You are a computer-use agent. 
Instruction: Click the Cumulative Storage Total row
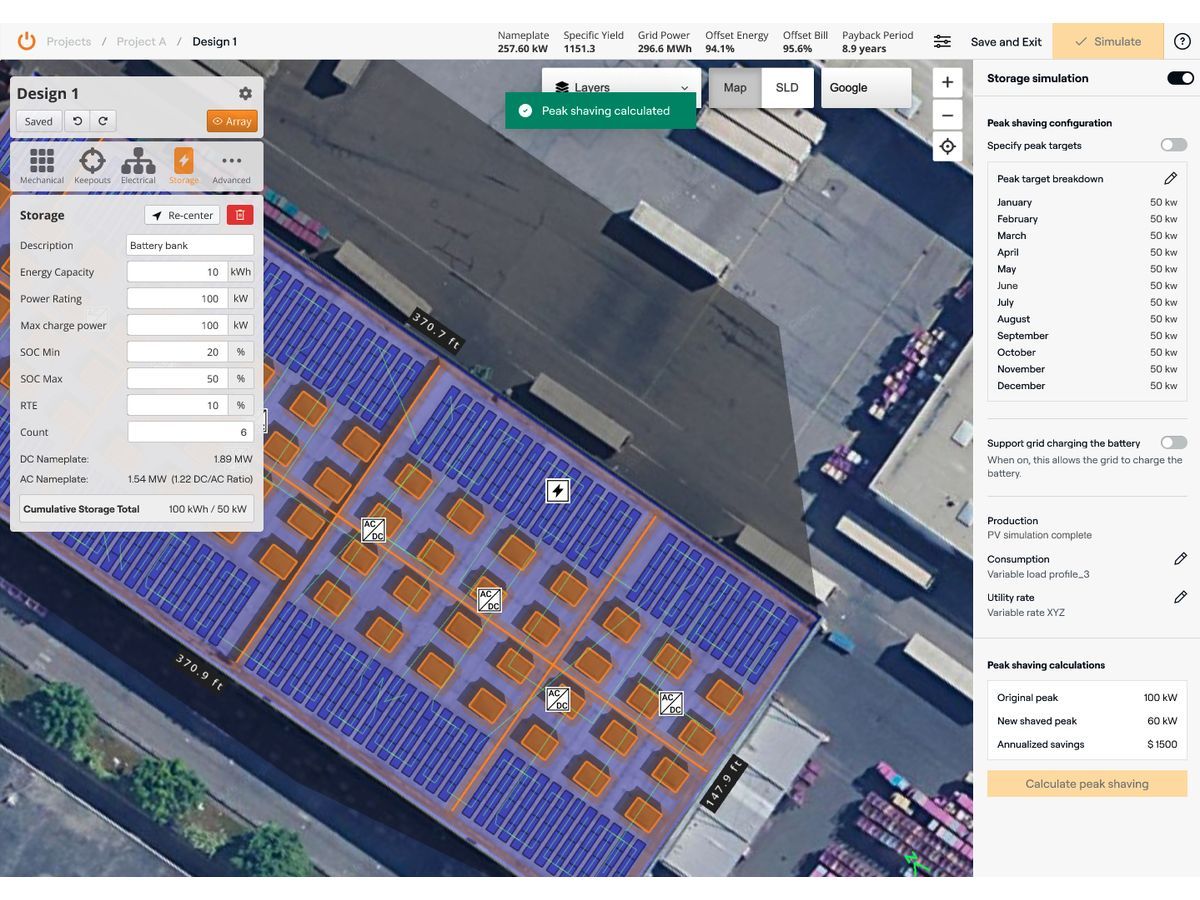click(x=136, y=509)
